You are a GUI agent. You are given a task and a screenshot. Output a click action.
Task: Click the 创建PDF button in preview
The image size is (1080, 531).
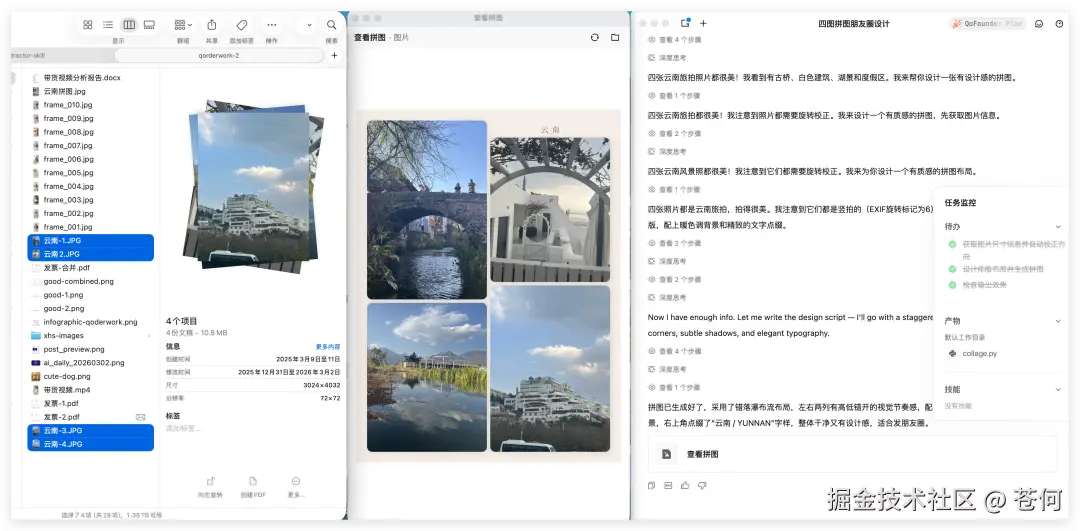coord(253,487)
